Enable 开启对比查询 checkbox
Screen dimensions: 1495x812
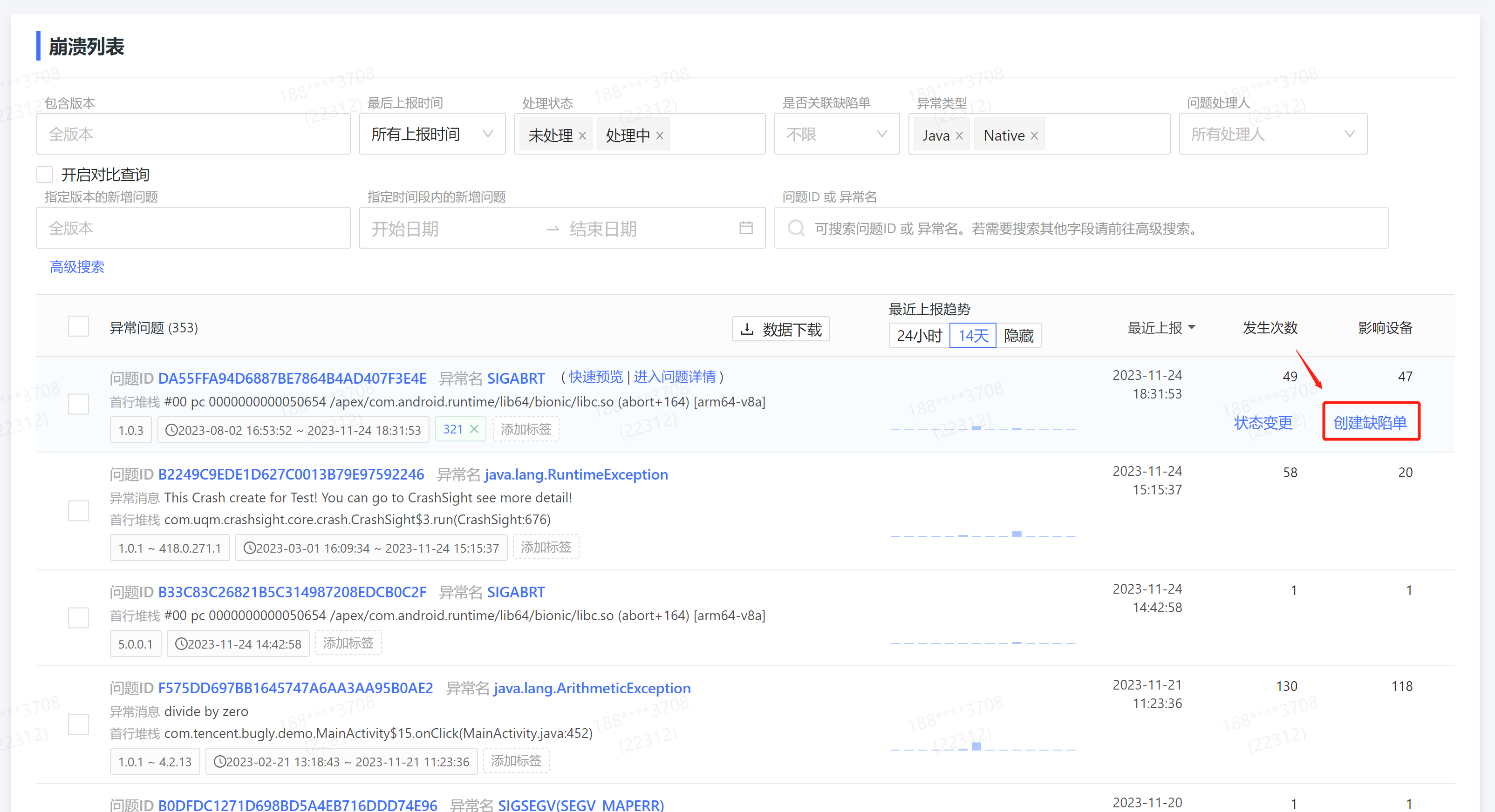(x=45, y=175)
